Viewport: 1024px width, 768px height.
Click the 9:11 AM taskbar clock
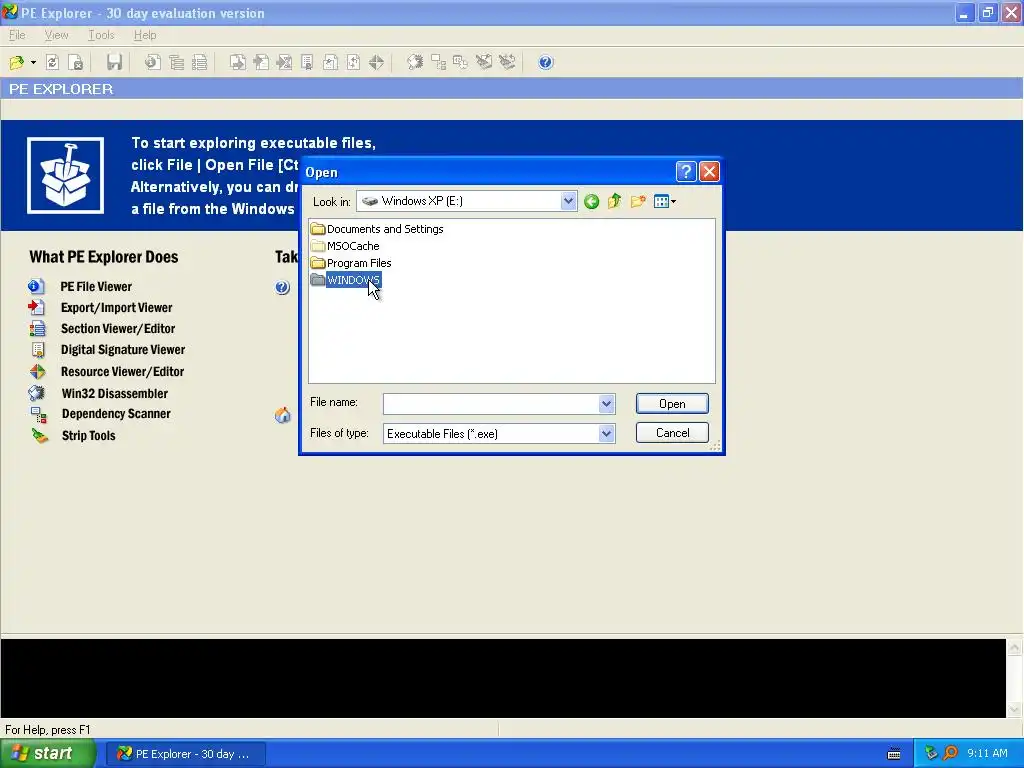pos(987,754)
